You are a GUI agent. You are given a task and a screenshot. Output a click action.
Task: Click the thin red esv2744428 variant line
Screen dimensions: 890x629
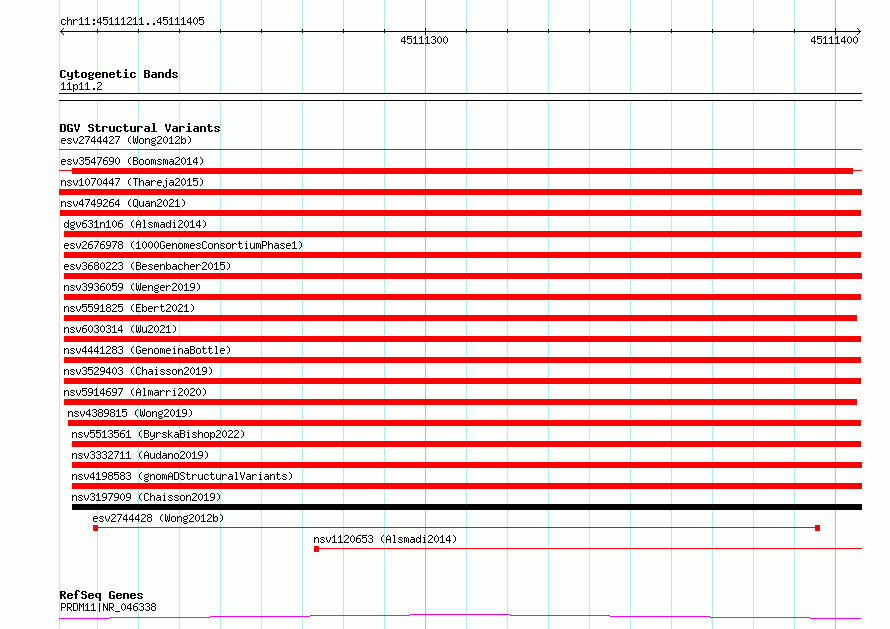point(456,528)
